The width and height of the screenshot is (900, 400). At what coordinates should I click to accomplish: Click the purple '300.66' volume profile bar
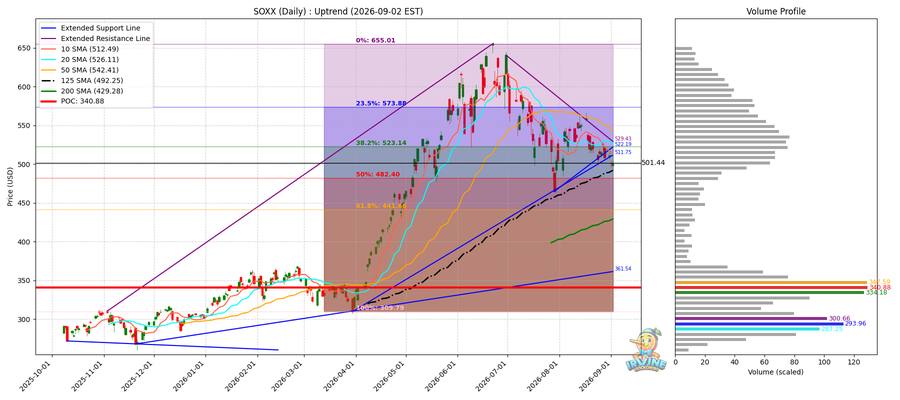(x=751, y=318)
